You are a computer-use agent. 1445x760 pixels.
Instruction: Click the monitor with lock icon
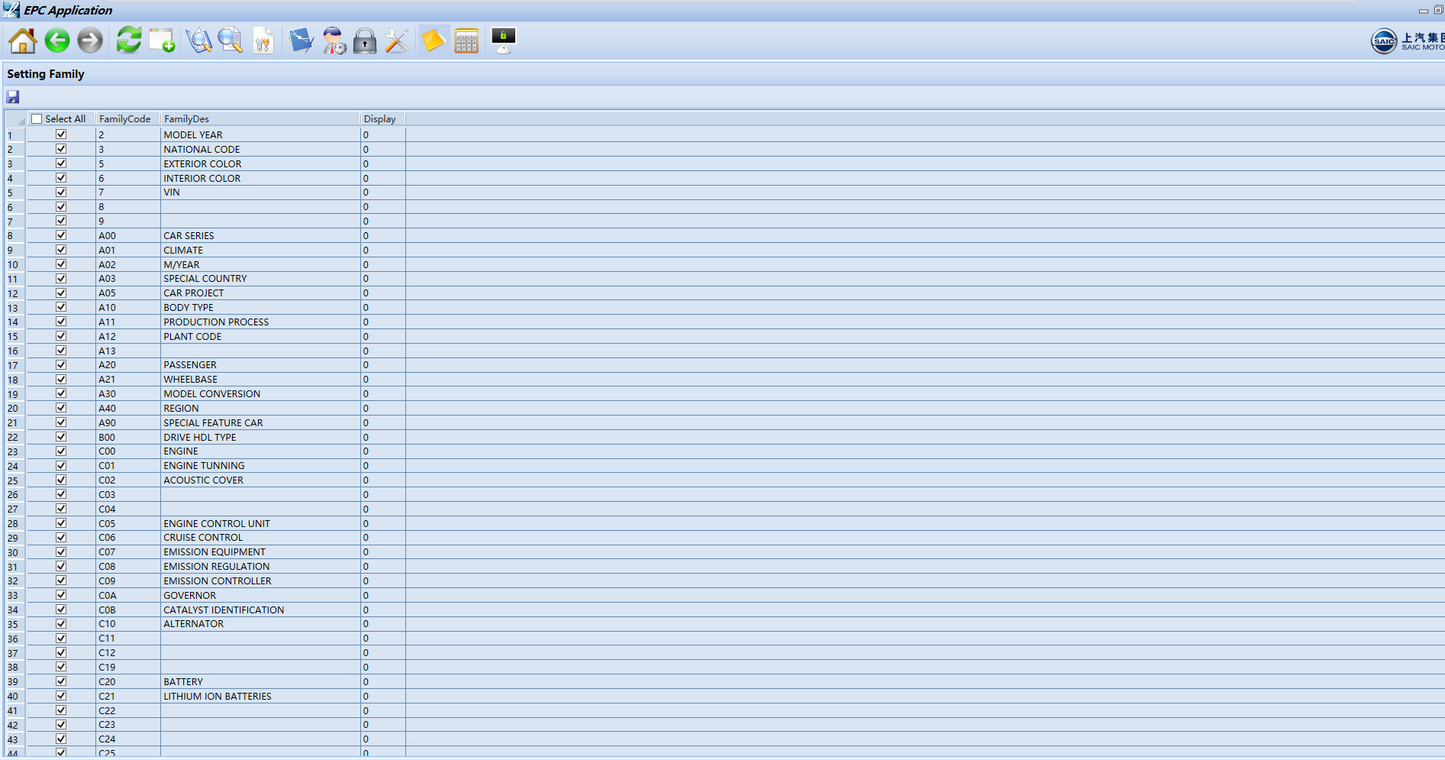pyautogui.click(x=503, y=41)
